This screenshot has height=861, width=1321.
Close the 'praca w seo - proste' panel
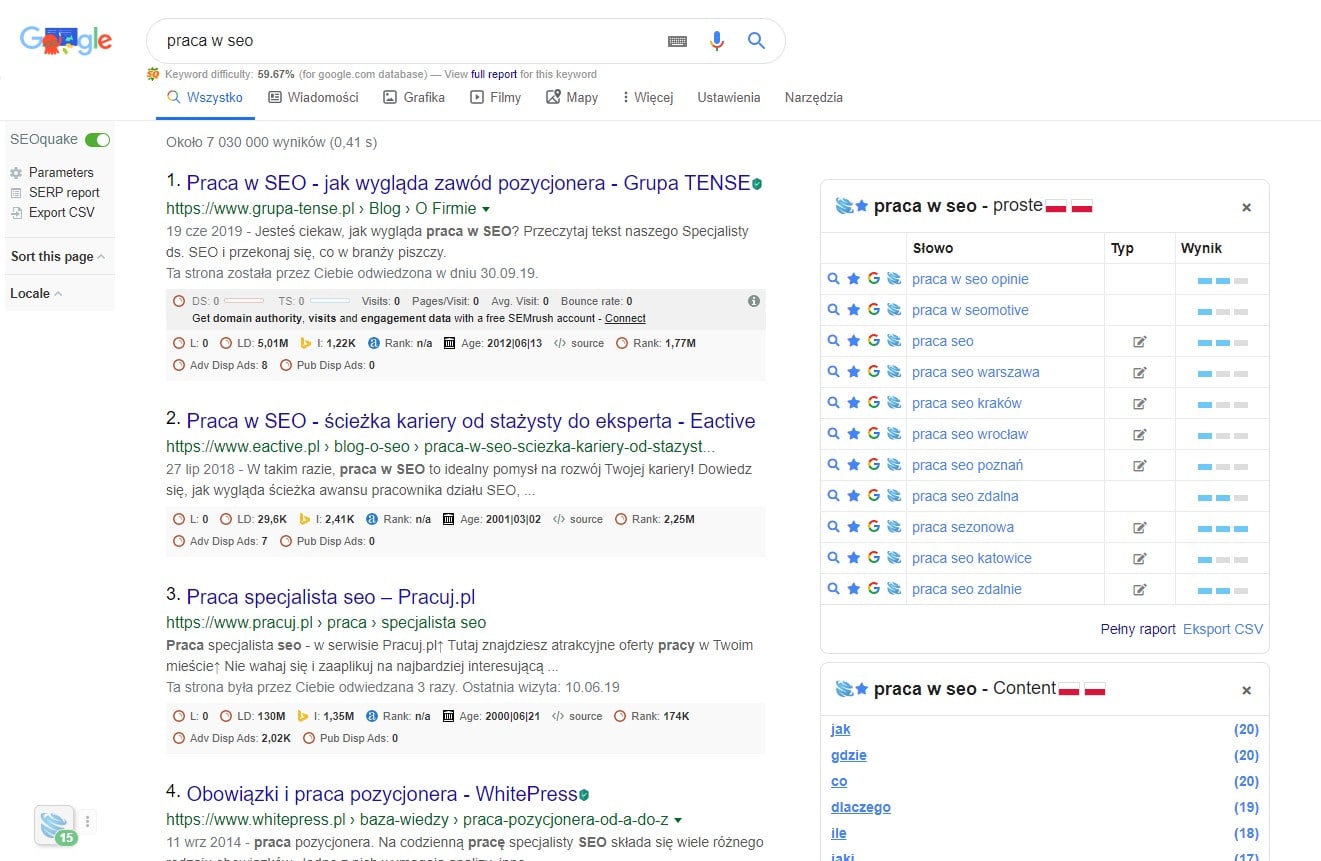tap(1246, 207)
